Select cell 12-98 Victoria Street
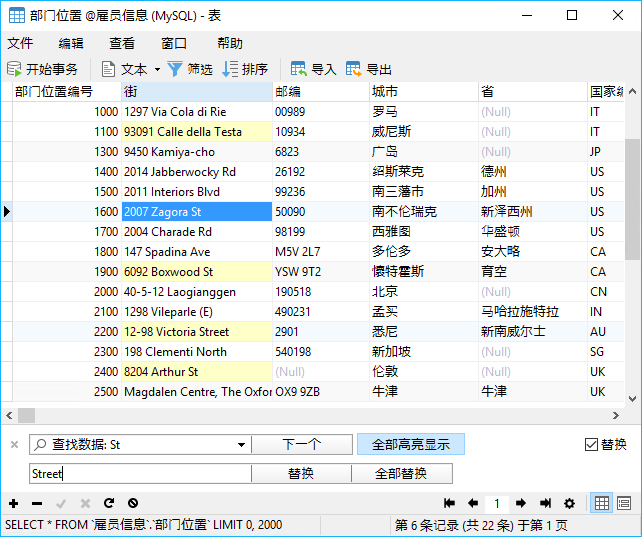The width and height of the screenshot is (642, 537). click(197, 332)
